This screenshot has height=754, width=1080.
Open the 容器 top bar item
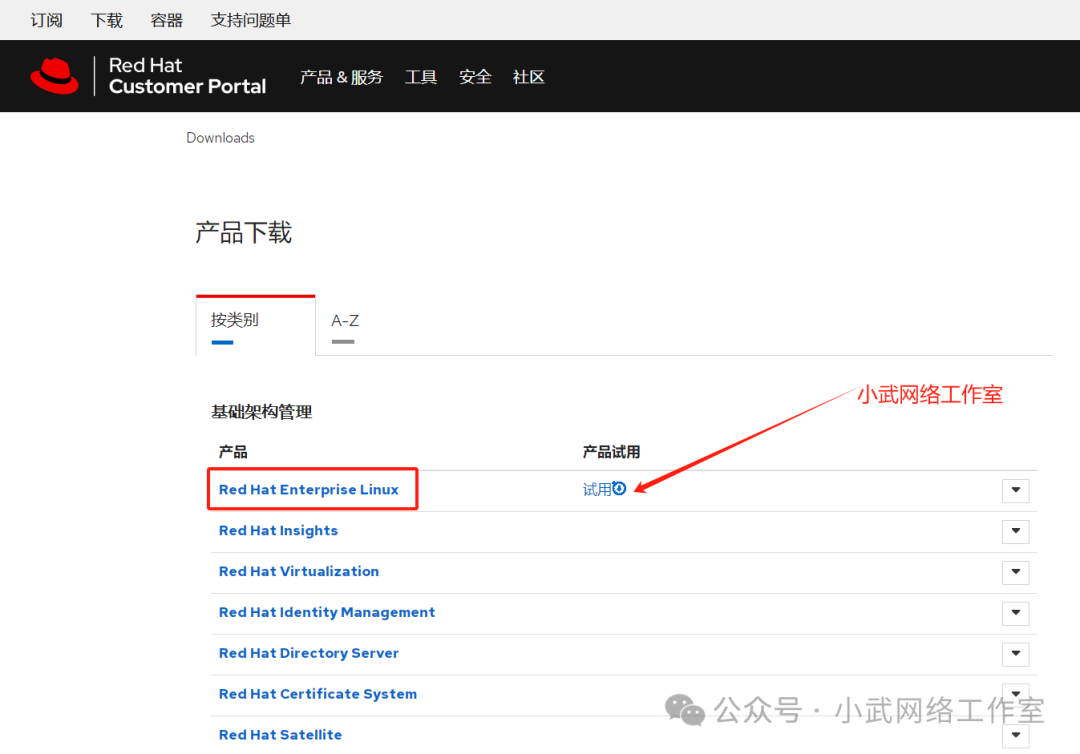coord(167,20)
